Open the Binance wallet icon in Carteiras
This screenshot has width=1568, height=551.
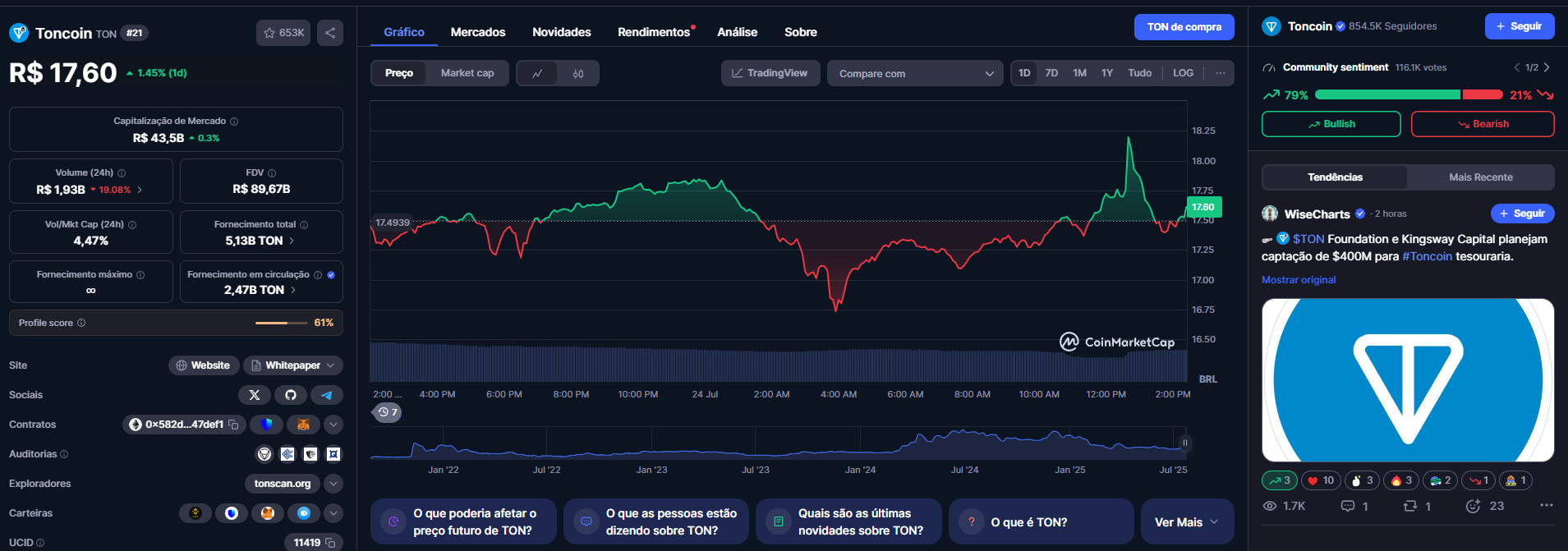tap(195, 513)
